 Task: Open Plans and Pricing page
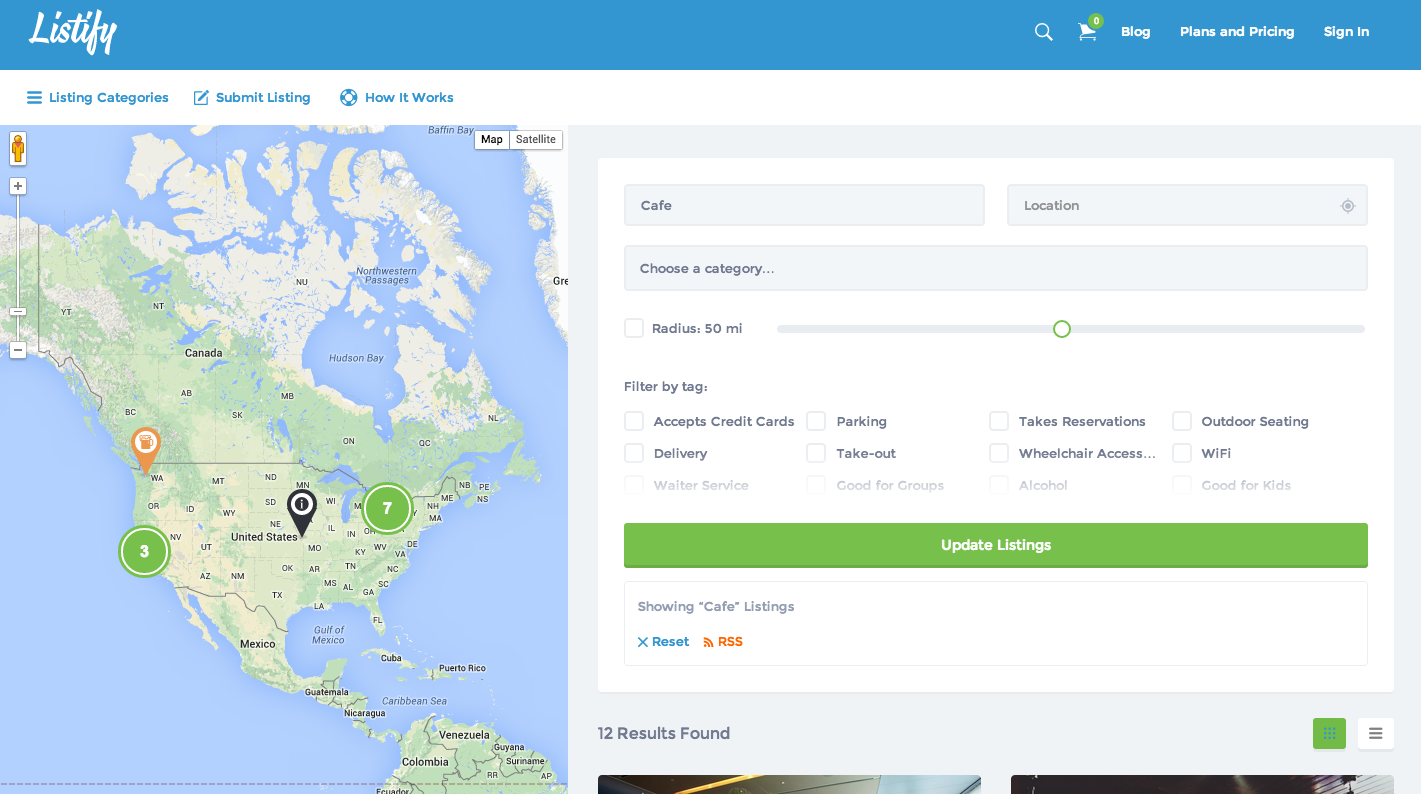(1236, 32)
